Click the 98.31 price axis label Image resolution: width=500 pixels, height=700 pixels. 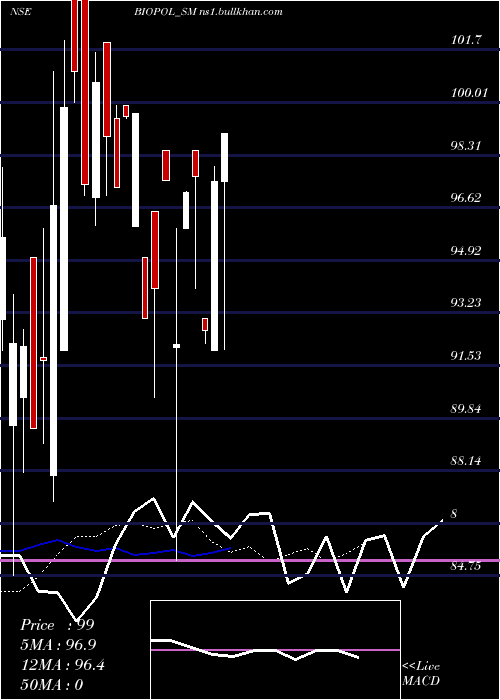[x=466, y=145]
